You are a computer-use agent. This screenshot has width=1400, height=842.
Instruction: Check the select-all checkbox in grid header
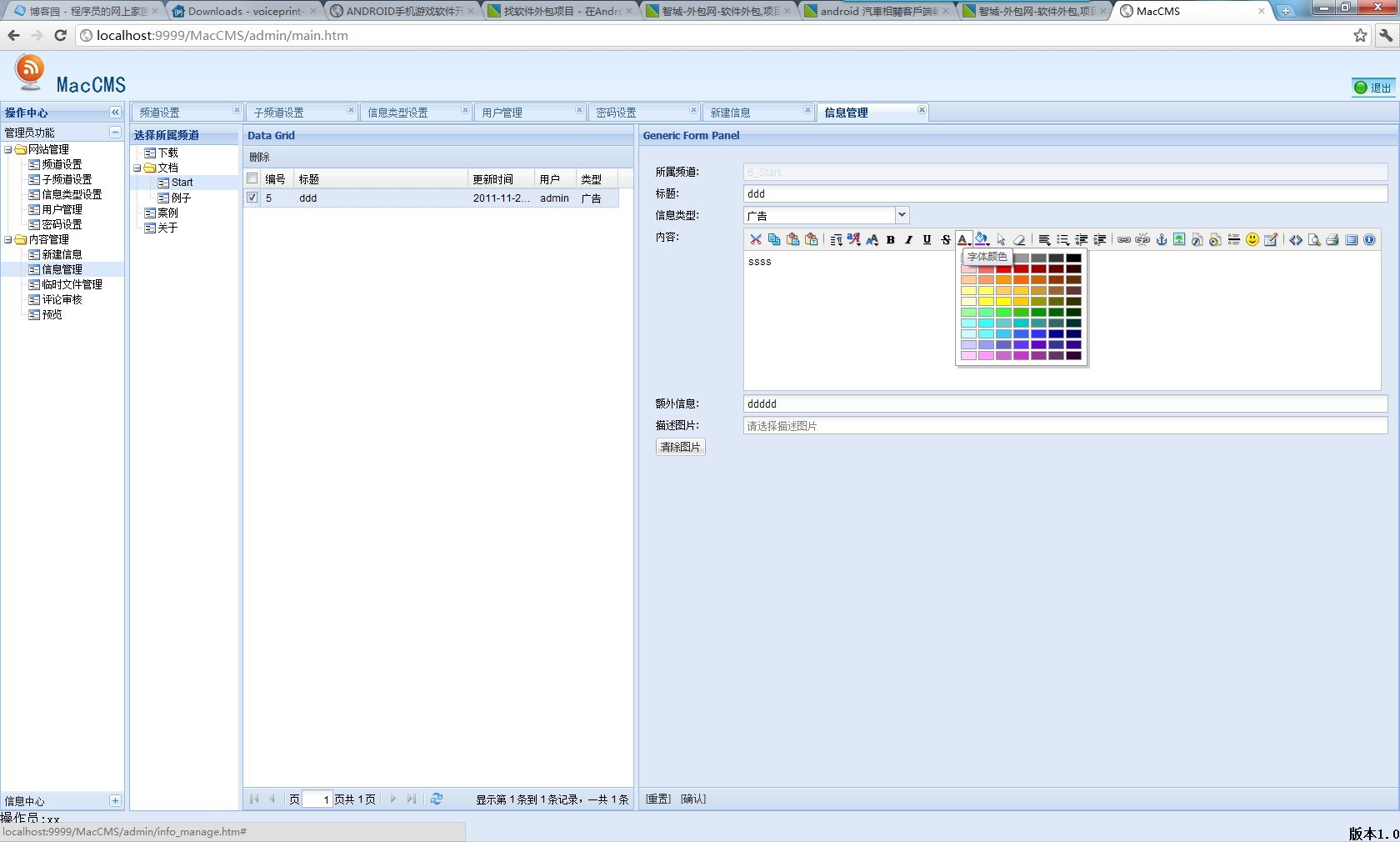[252, 178]
